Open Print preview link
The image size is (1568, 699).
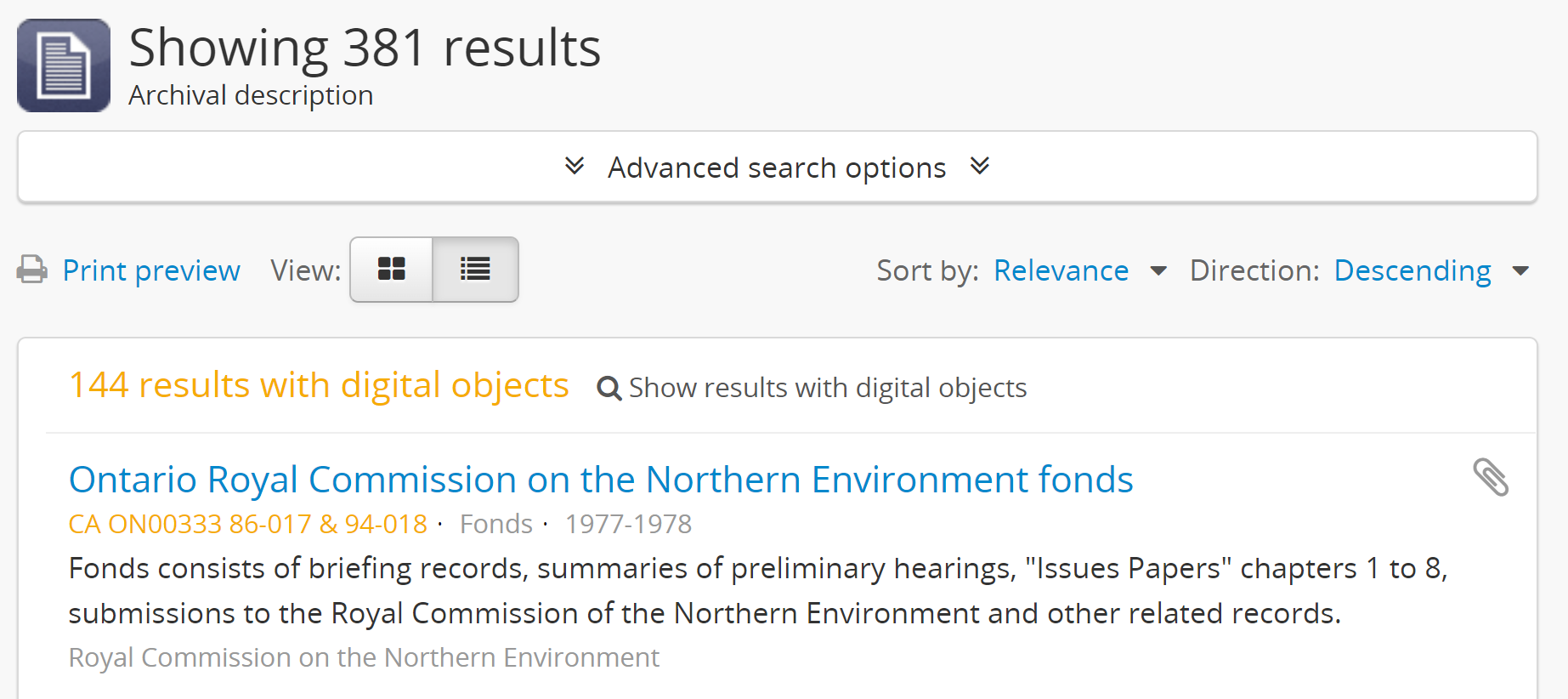[151, 270]
